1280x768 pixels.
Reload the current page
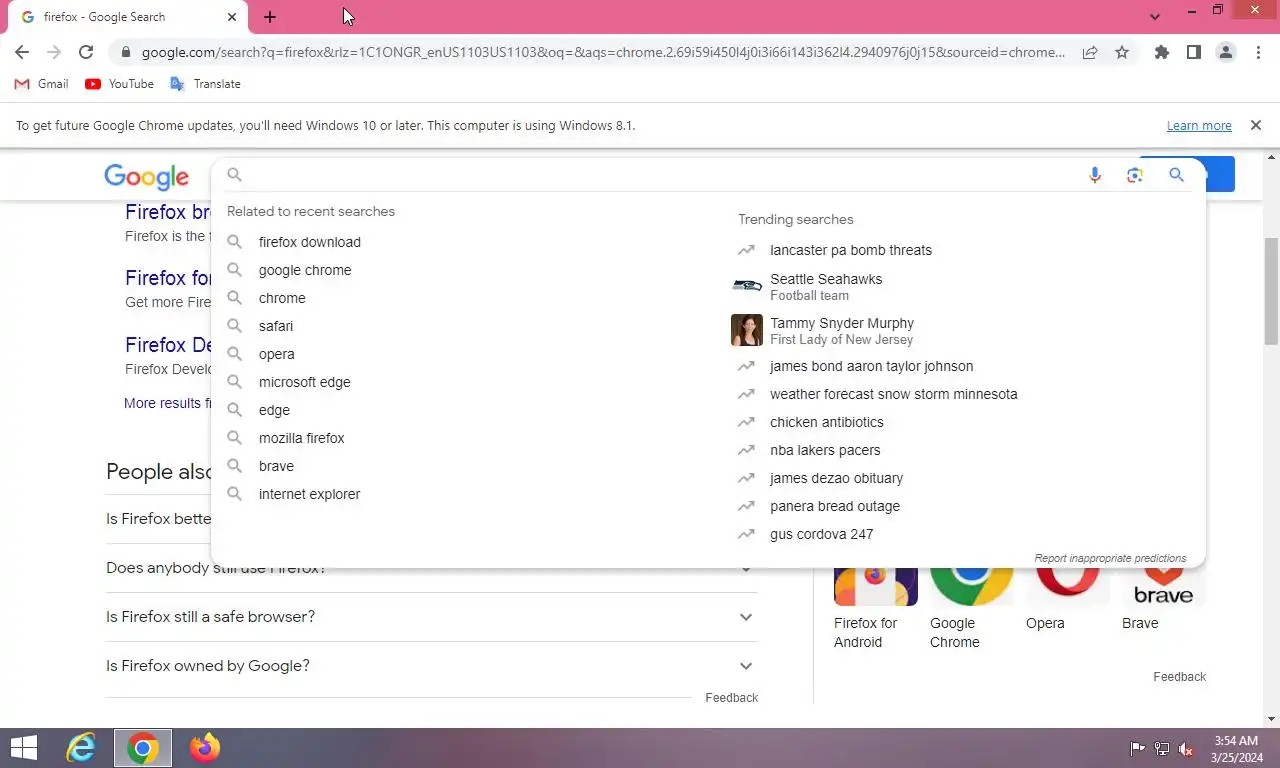tap(86, 52)
